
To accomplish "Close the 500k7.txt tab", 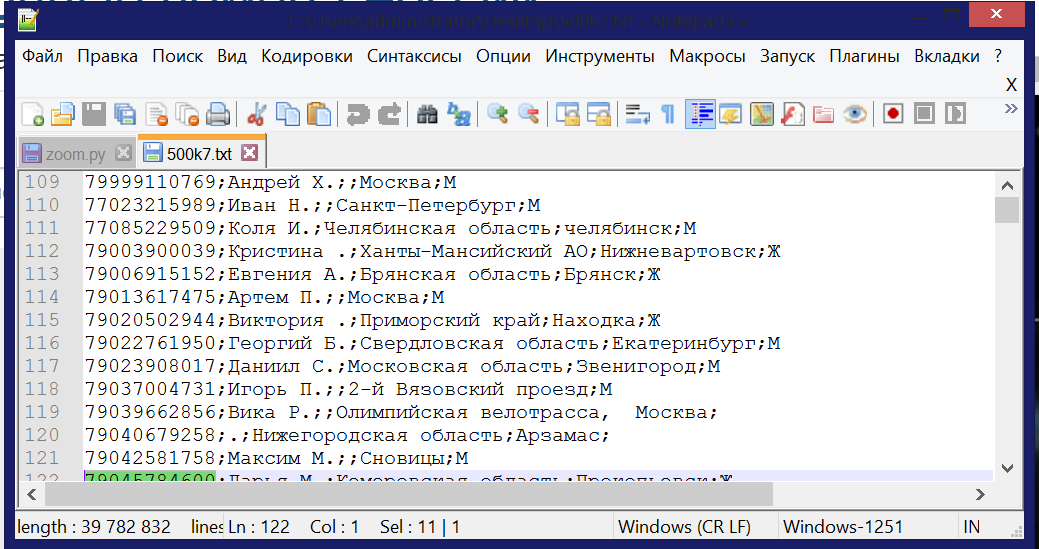I will point(249,154).
